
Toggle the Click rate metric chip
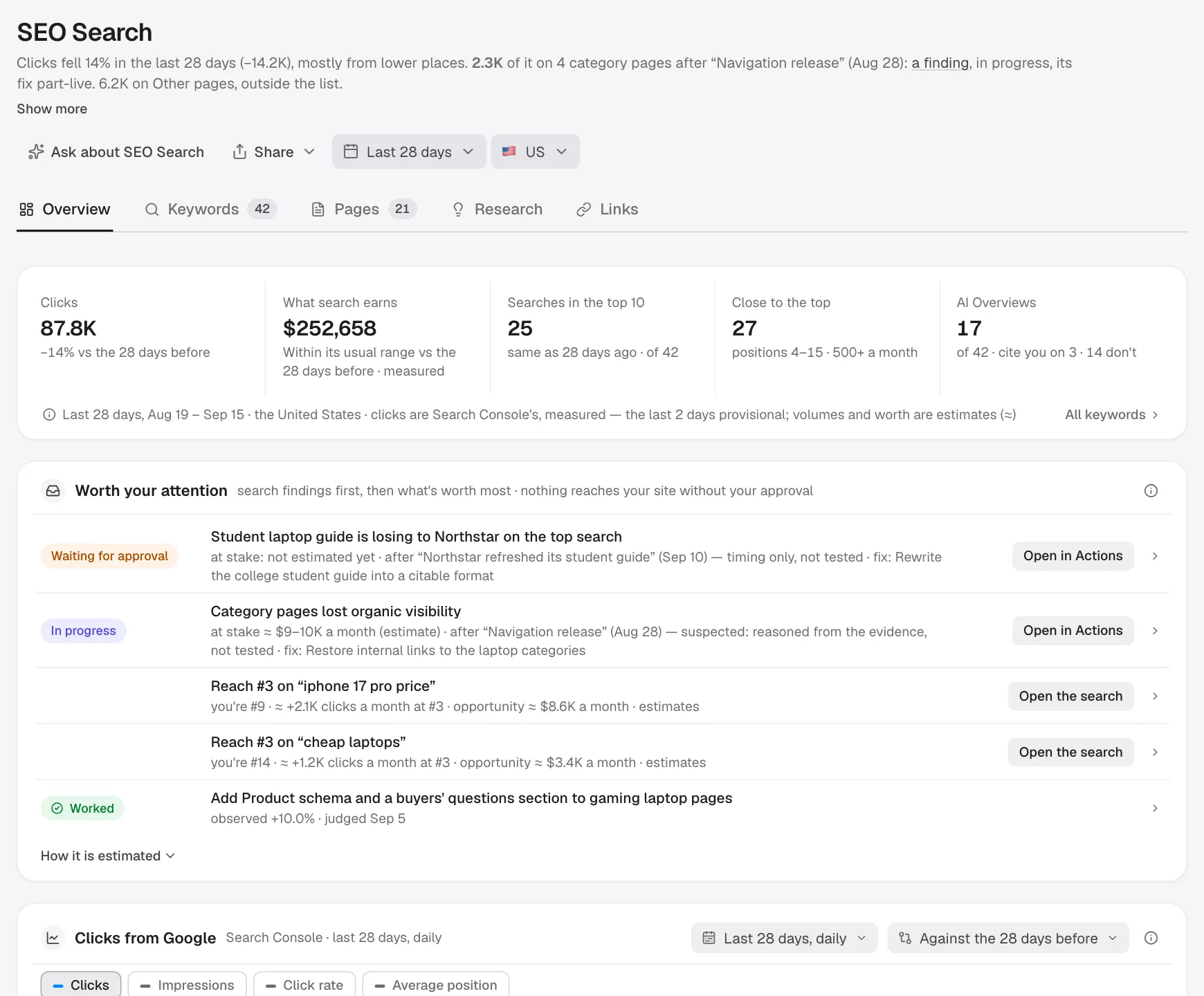(x=304, y=984)
